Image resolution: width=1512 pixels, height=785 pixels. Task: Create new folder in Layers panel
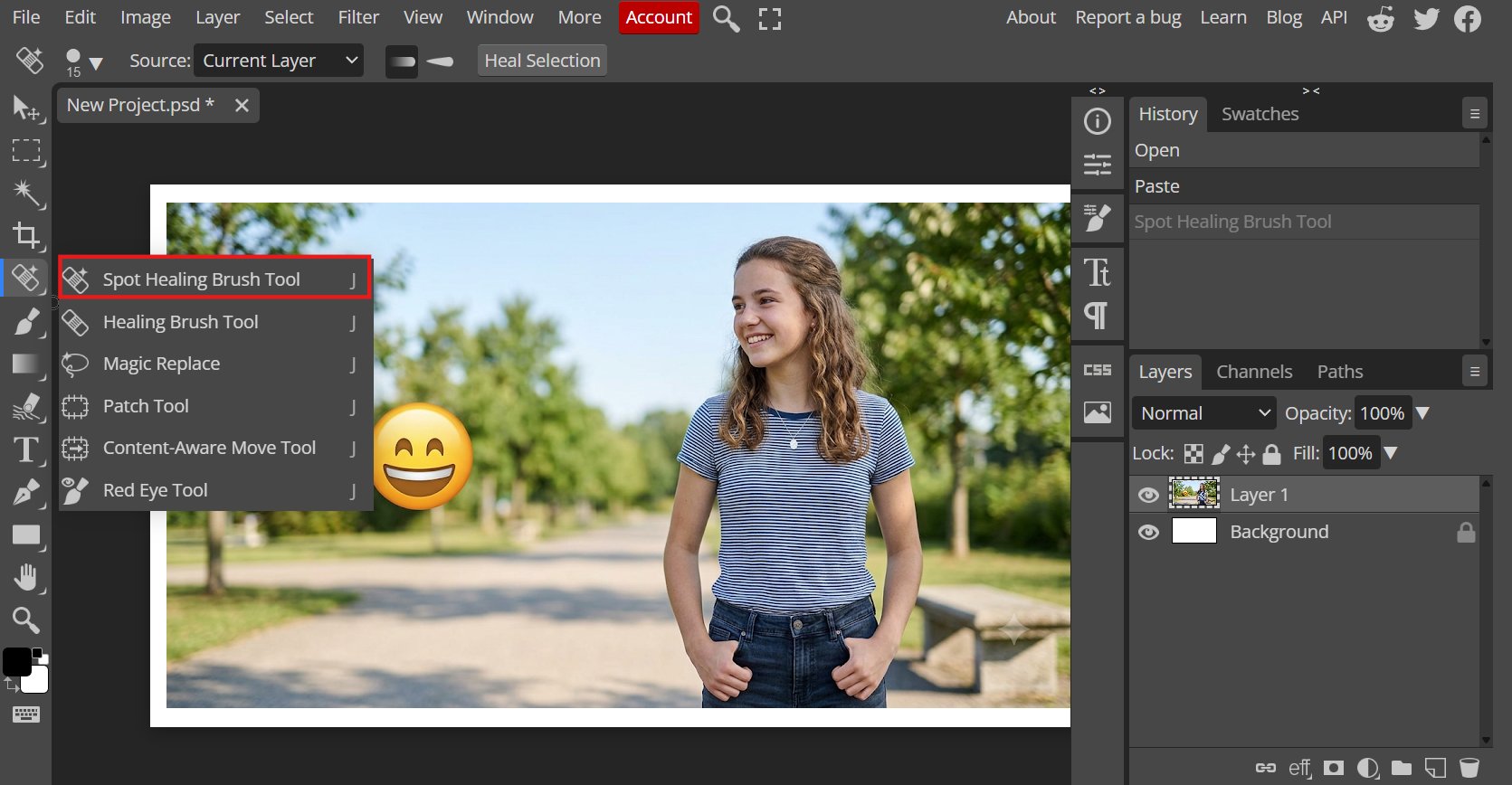1402,768
